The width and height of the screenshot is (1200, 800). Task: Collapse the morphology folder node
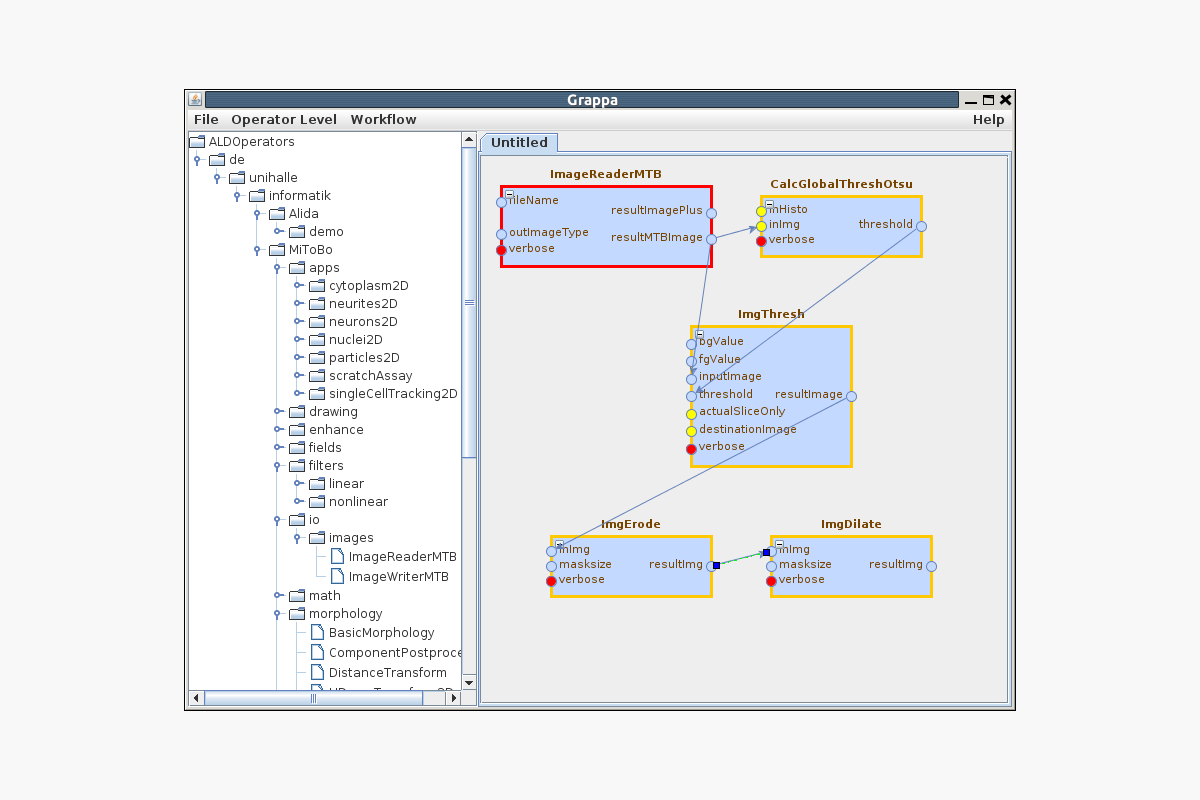coord(277,614)
